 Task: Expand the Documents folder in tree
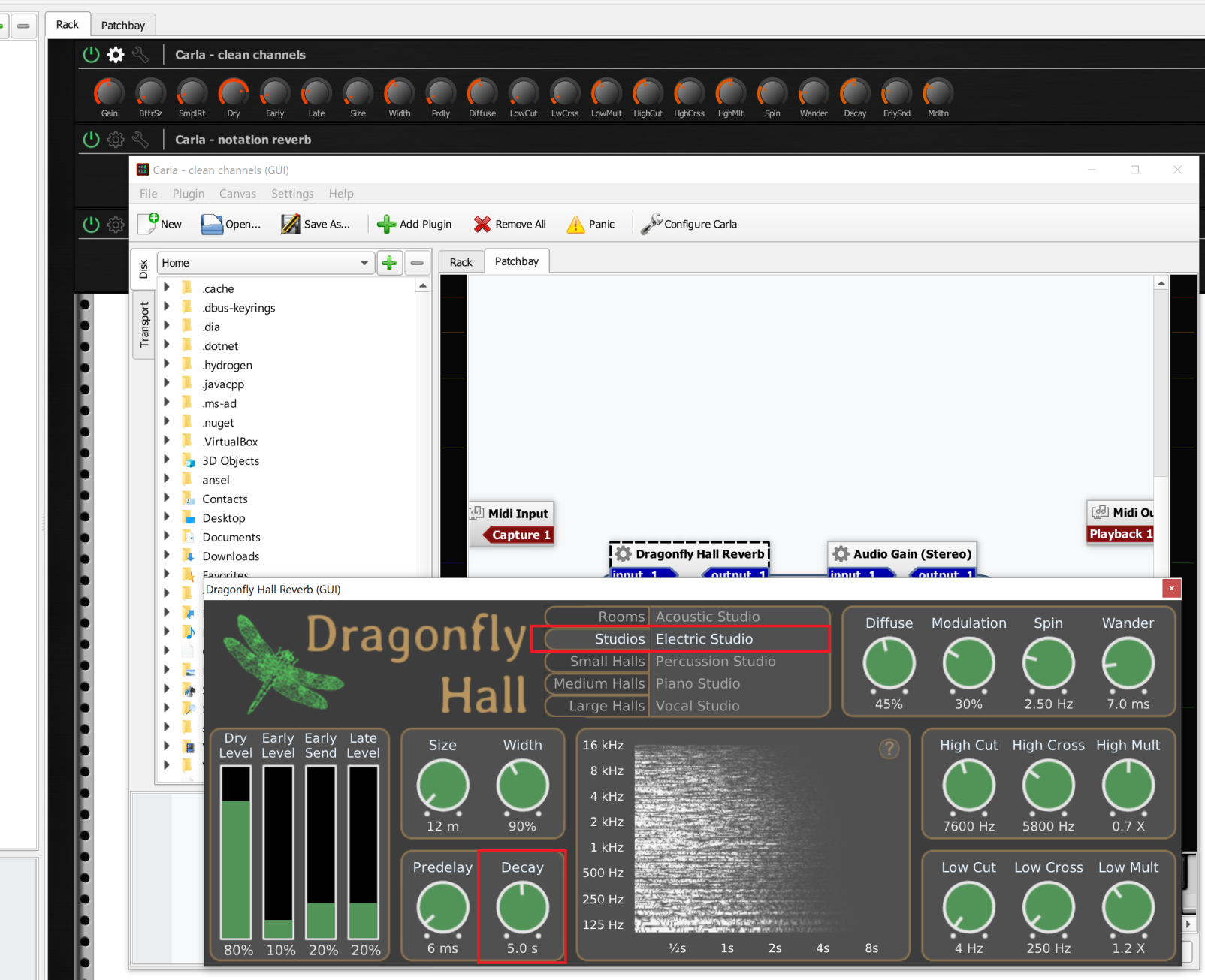[167, 536]
